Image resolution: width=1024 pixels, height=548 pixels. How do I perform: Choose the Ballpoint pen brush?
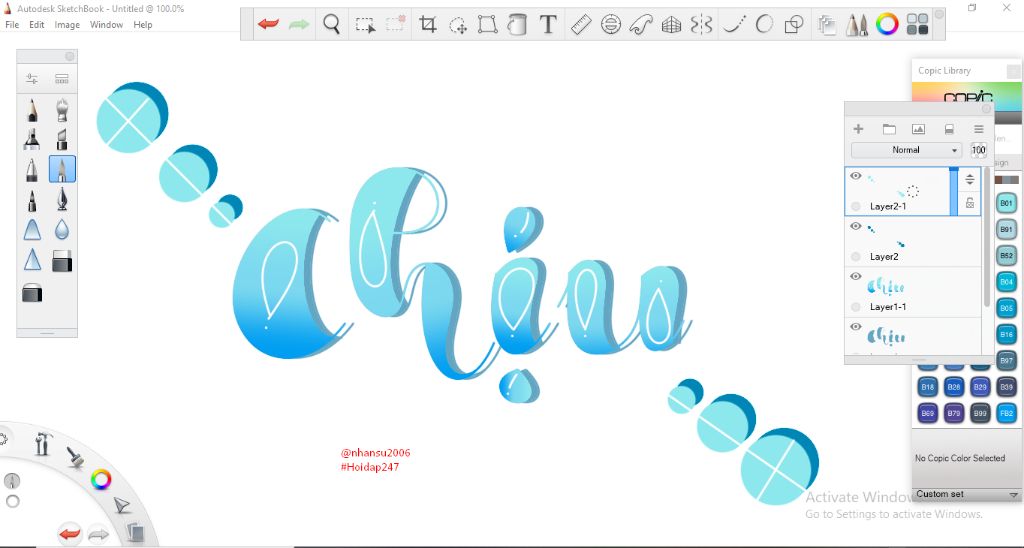32,169
